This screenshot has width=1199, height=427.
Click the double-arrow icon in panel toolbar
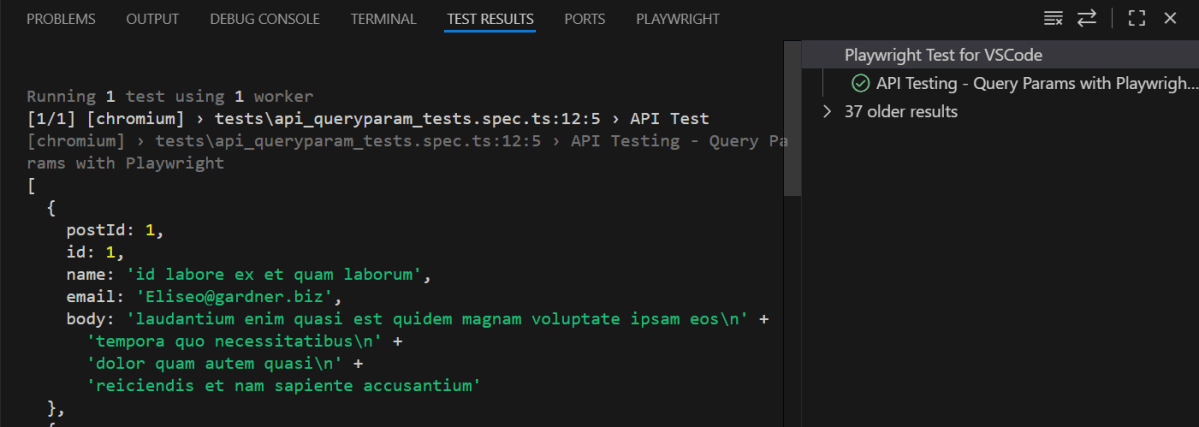coord(1086,18)
